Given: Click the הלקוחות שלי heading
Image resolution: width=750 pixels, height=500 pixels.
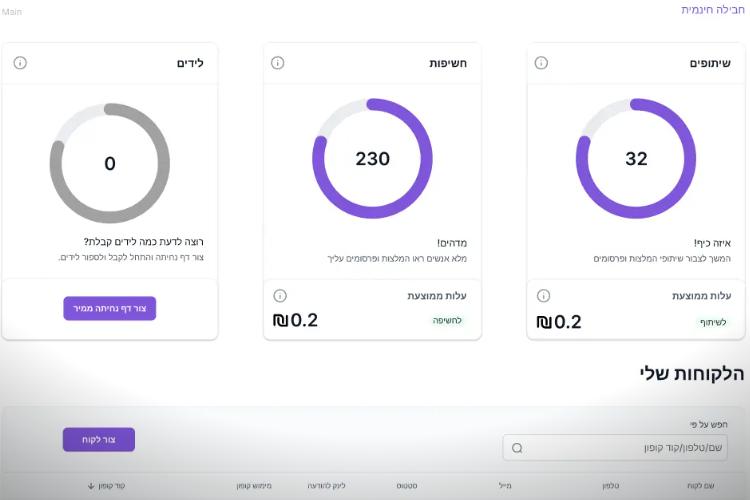Looking at the screenshot, I should (x=692, y=374).
